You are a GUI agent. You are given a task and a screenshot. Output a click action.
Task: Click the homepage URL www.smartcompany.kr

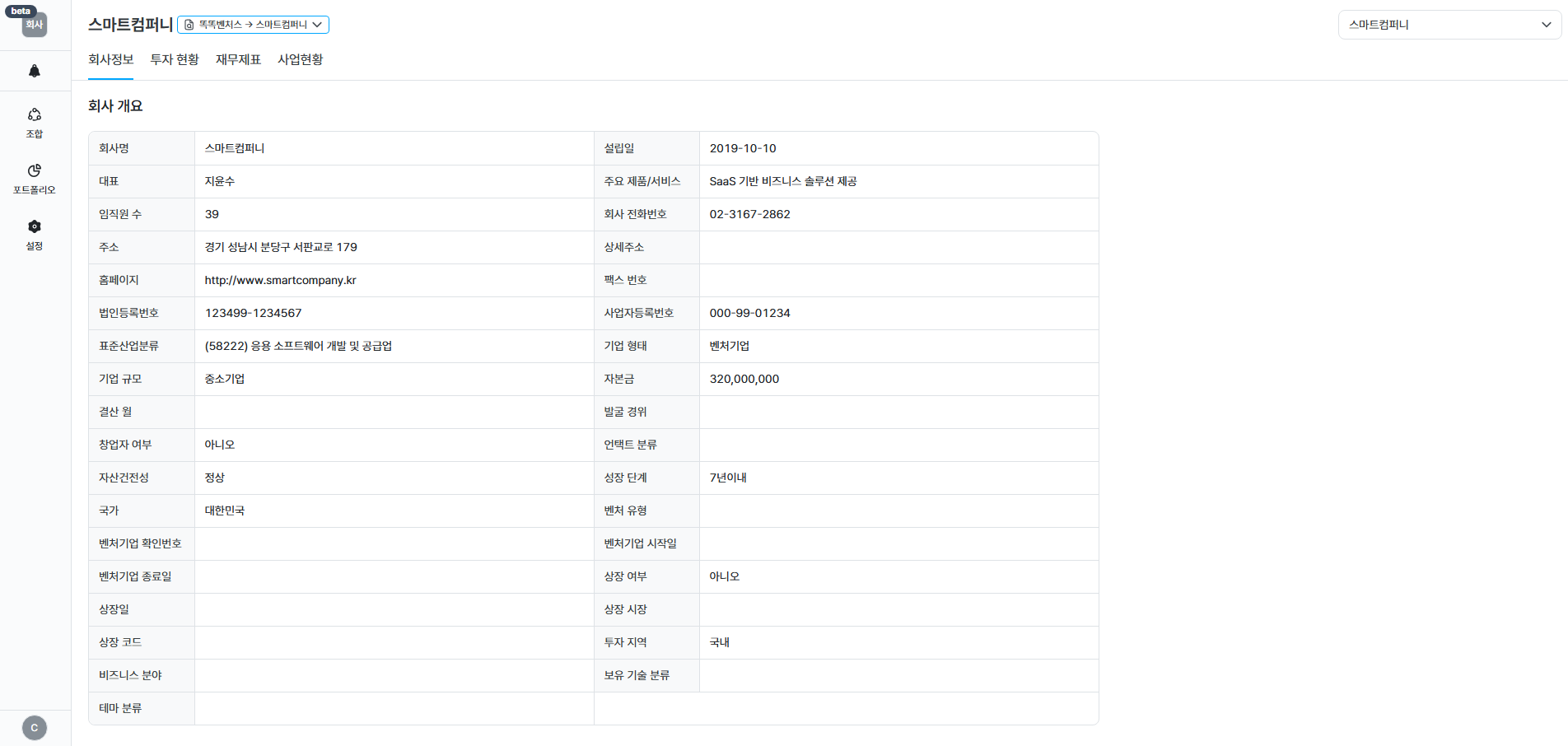click(x=280, y=280)
